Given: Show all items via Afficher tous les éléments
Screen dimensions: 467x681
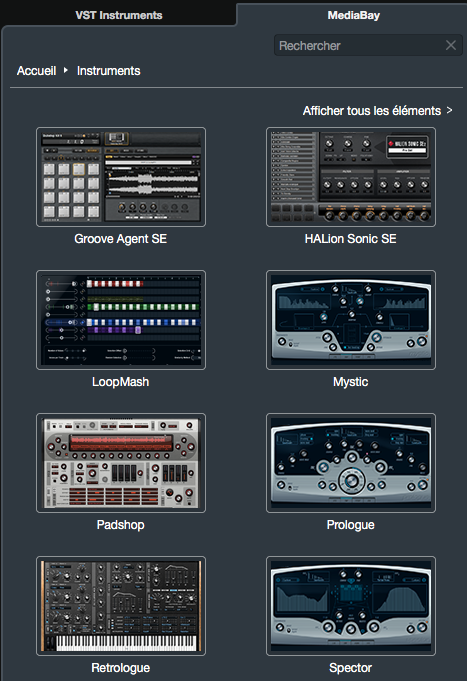Looking at the screenshot, I should click(x=372, y=111).
